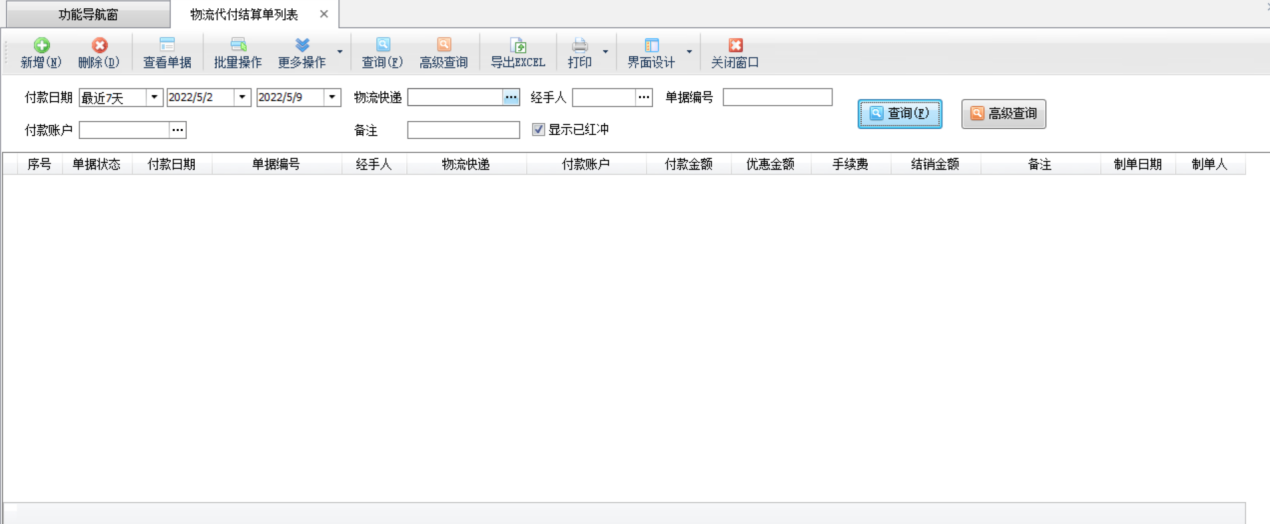Sort by the 付款金额 column header

point(688,165)
